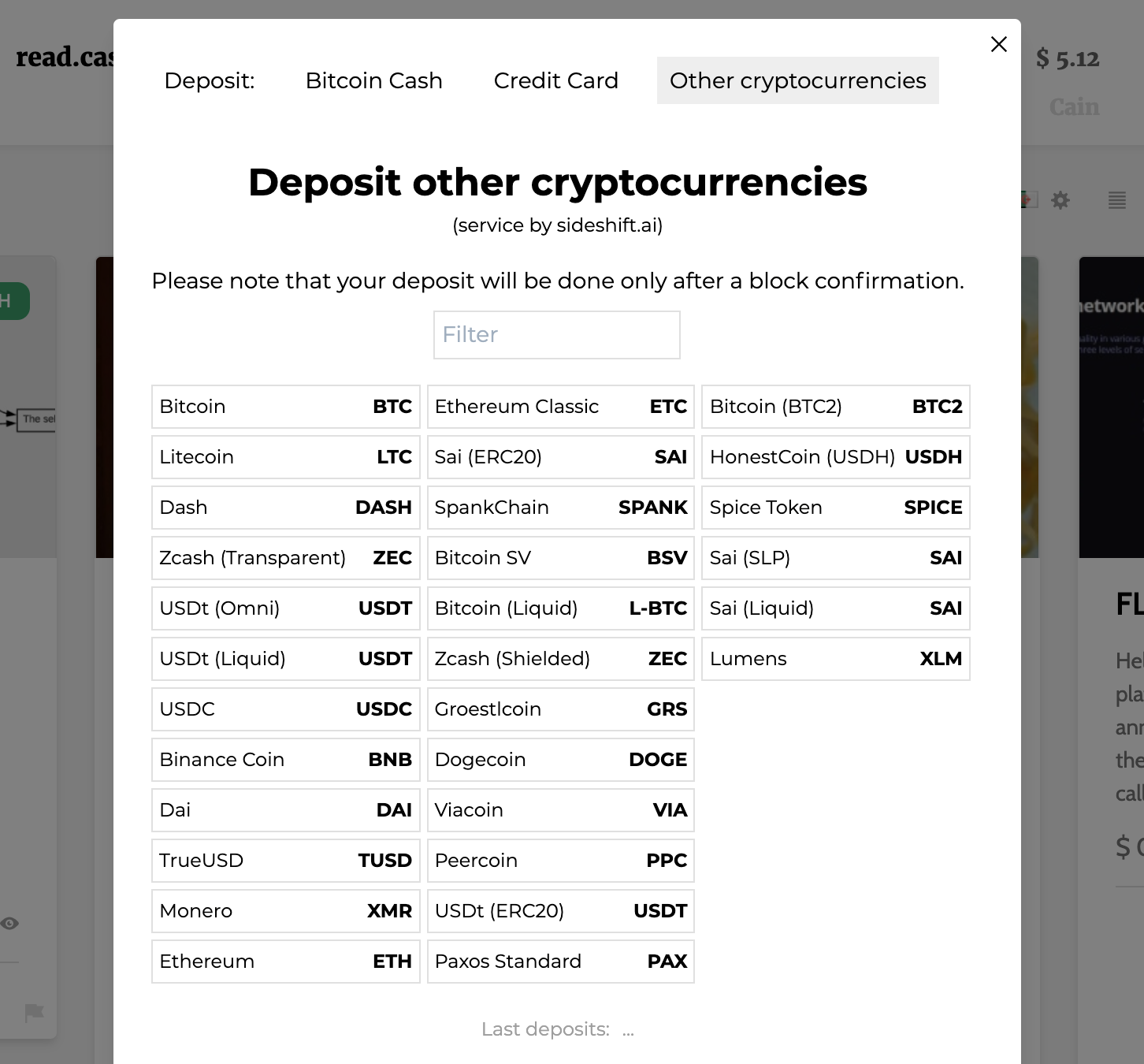Choose USDt (ERC20) USDT option
The width and height of the screenshot is (1144, 1064).
click(x=561, y=911)
